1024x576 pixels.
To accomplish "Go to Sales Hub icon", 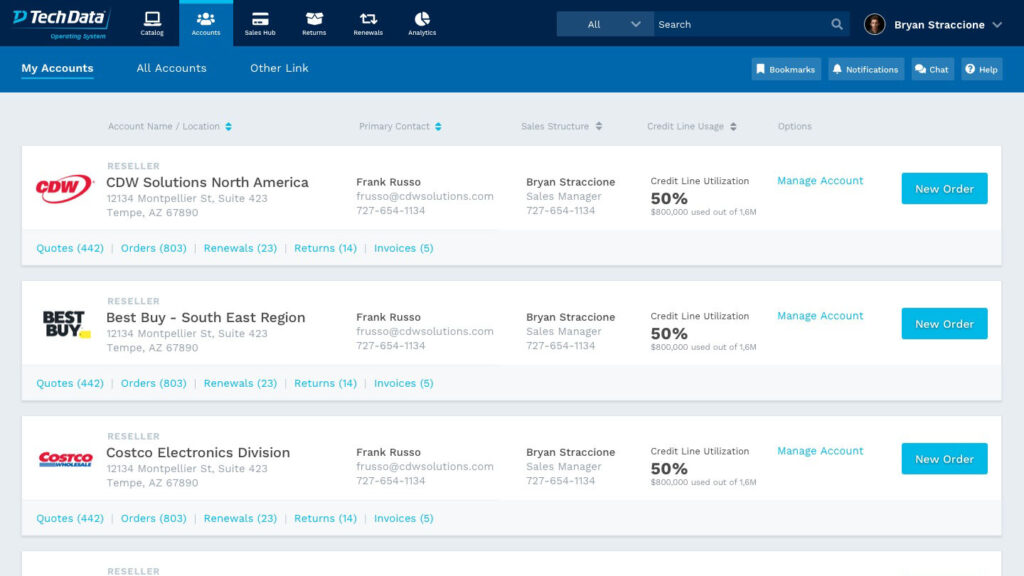I will (260, 24).
